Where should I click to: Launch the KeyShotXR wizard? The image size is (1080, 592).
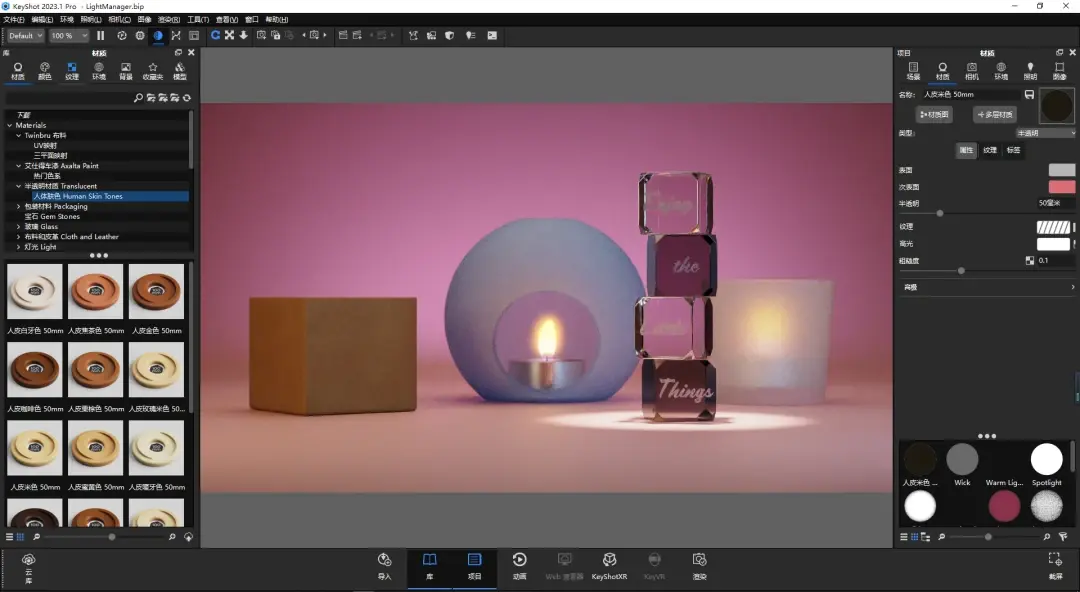point(610,567)
